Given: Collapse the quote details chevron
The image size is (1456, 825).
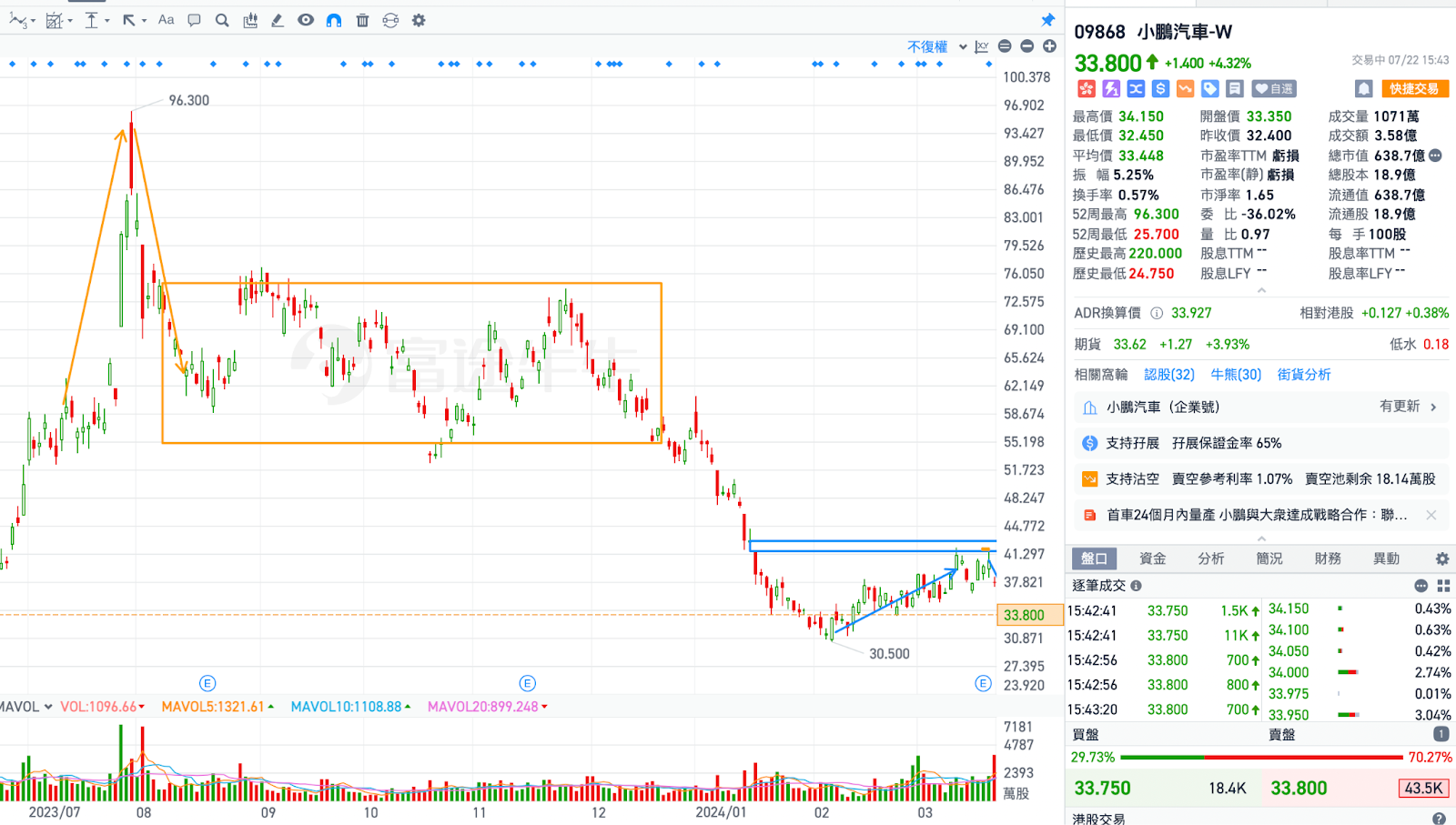Looking at the screenshot, I should [x=1261, y=290].
